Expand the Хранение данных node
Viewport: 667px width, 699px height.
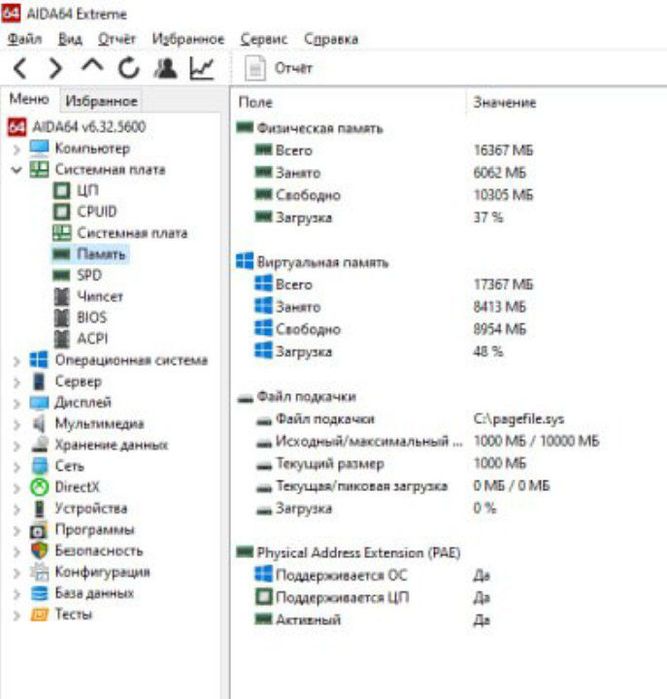click(16, 445)
